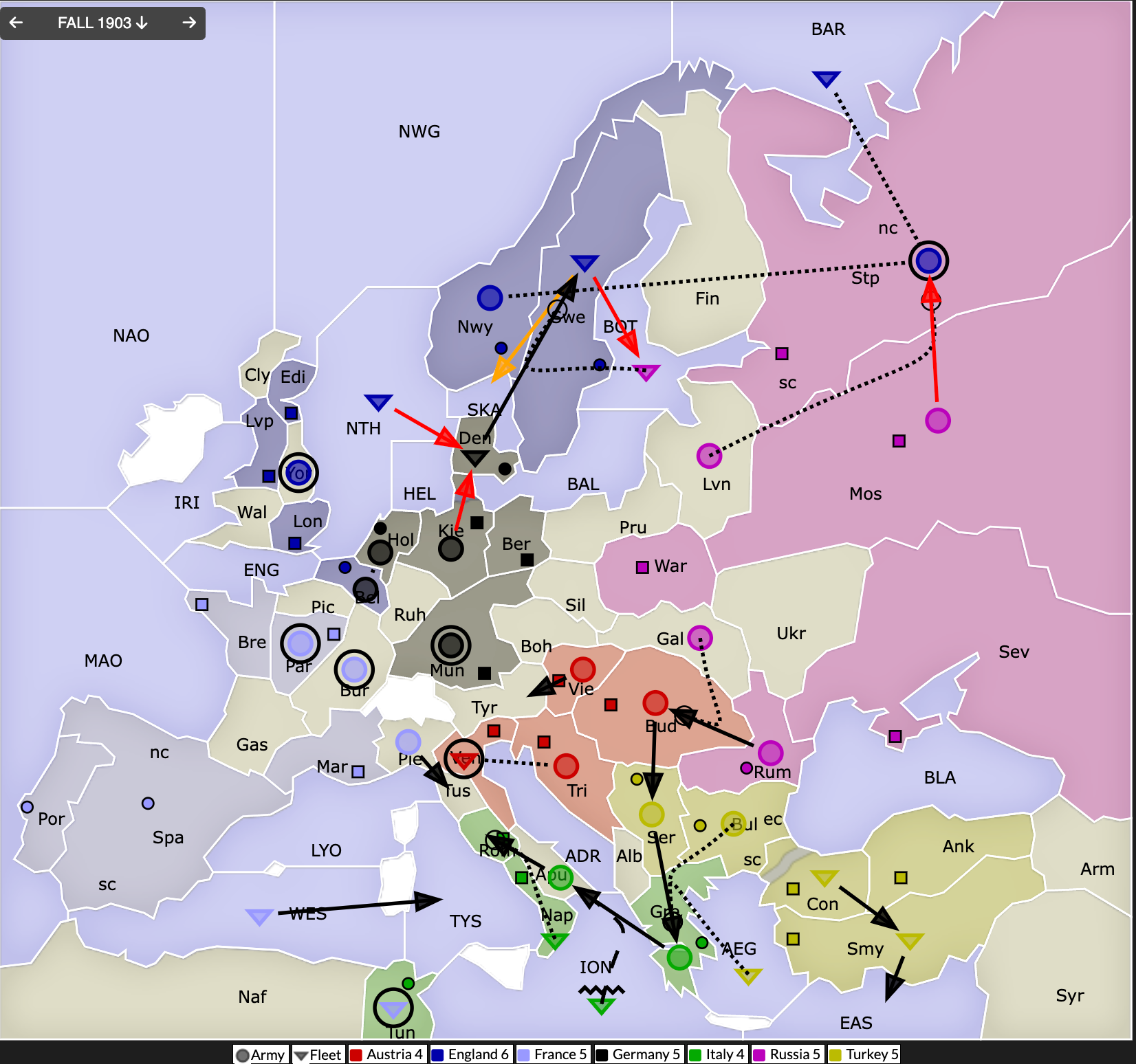Screen dimensions: 1136x1064
Task: Open the FALL 1903 phase dropdown
Action: coord(102,23)
